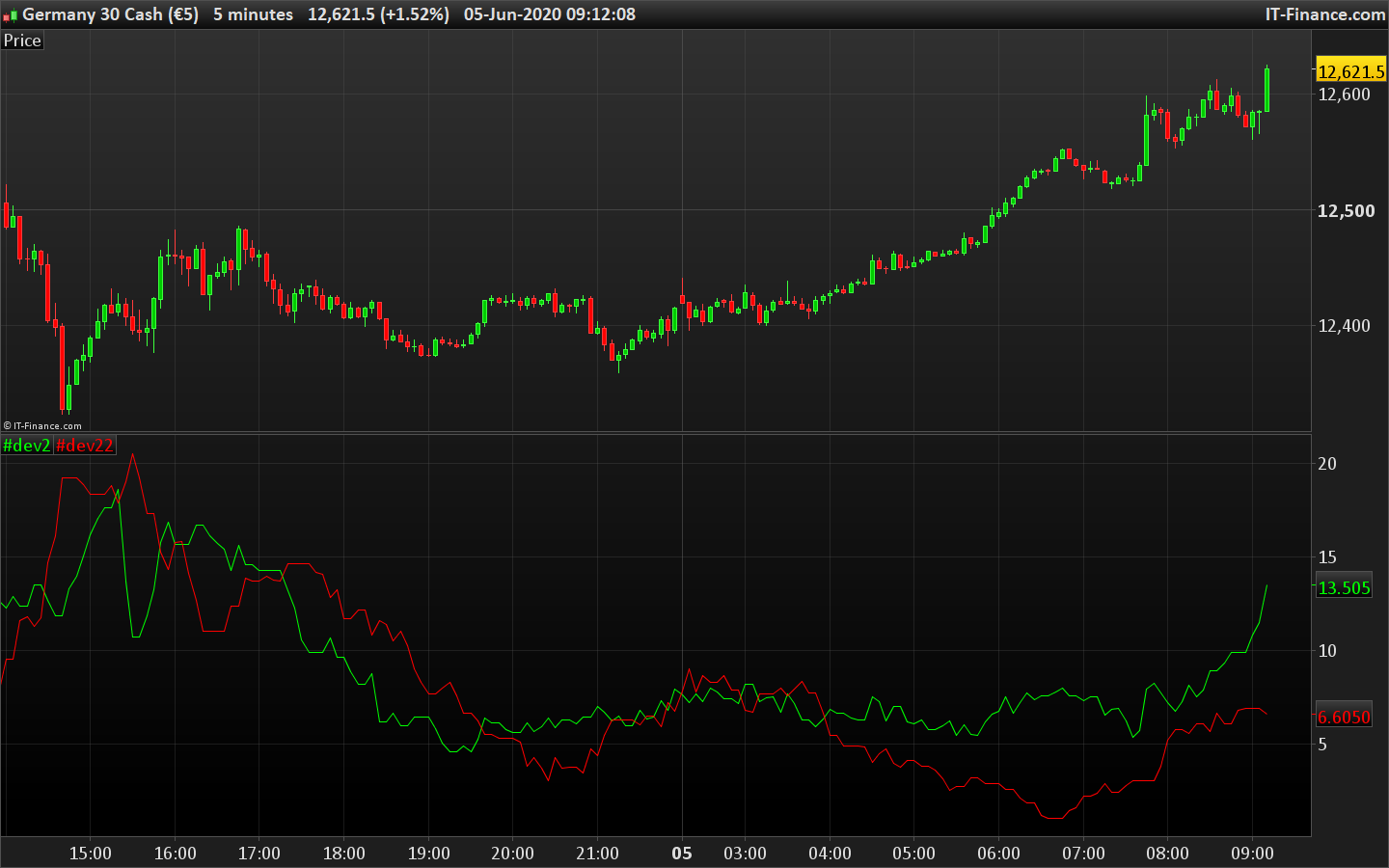
Task: Select the 5 minutes timeframe label
Action: click(x=254, y=14)
